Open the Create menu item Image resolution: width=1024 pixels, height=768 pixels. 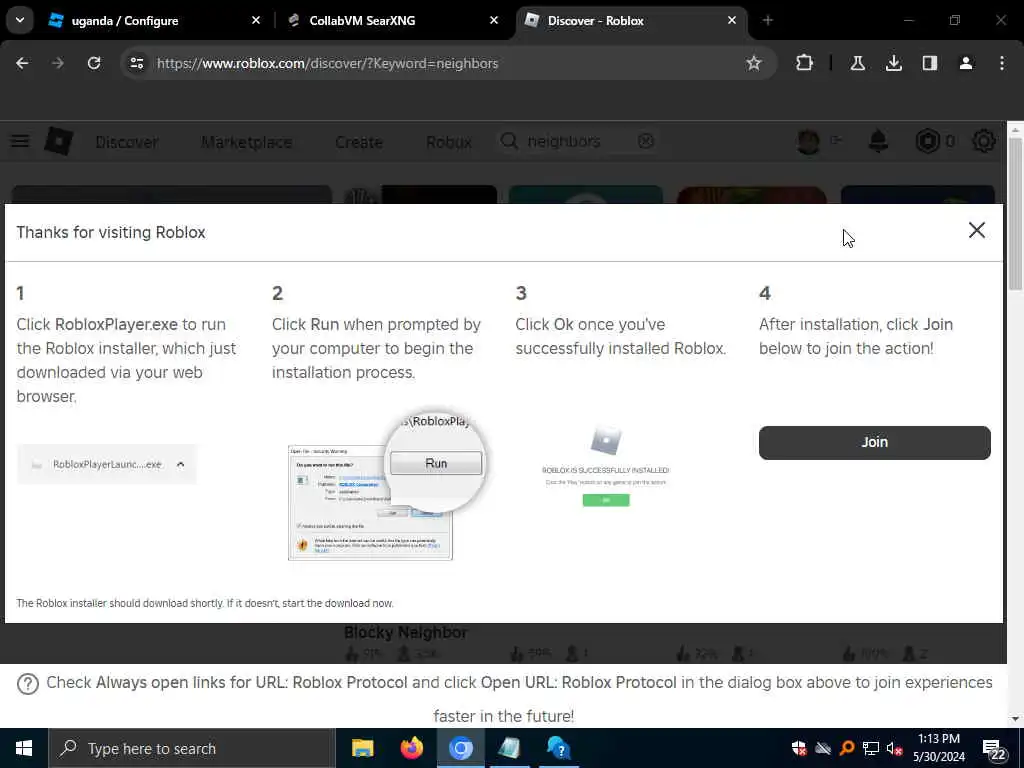[x=359, y=142]
